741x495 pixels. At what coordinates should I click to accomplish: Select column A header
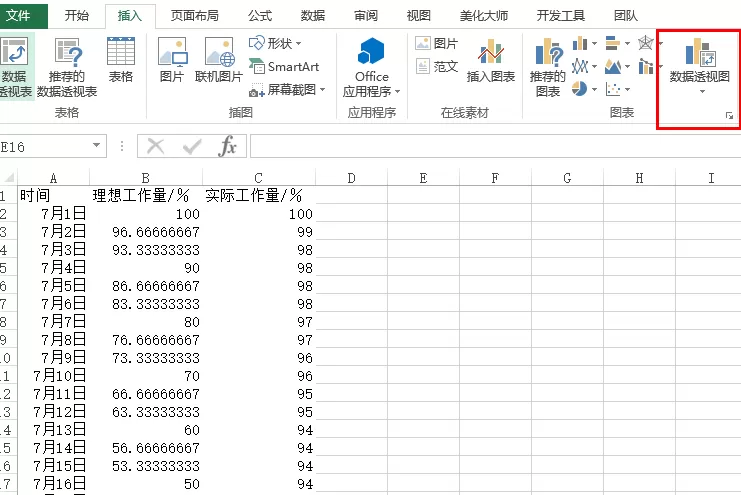point(53,178)
